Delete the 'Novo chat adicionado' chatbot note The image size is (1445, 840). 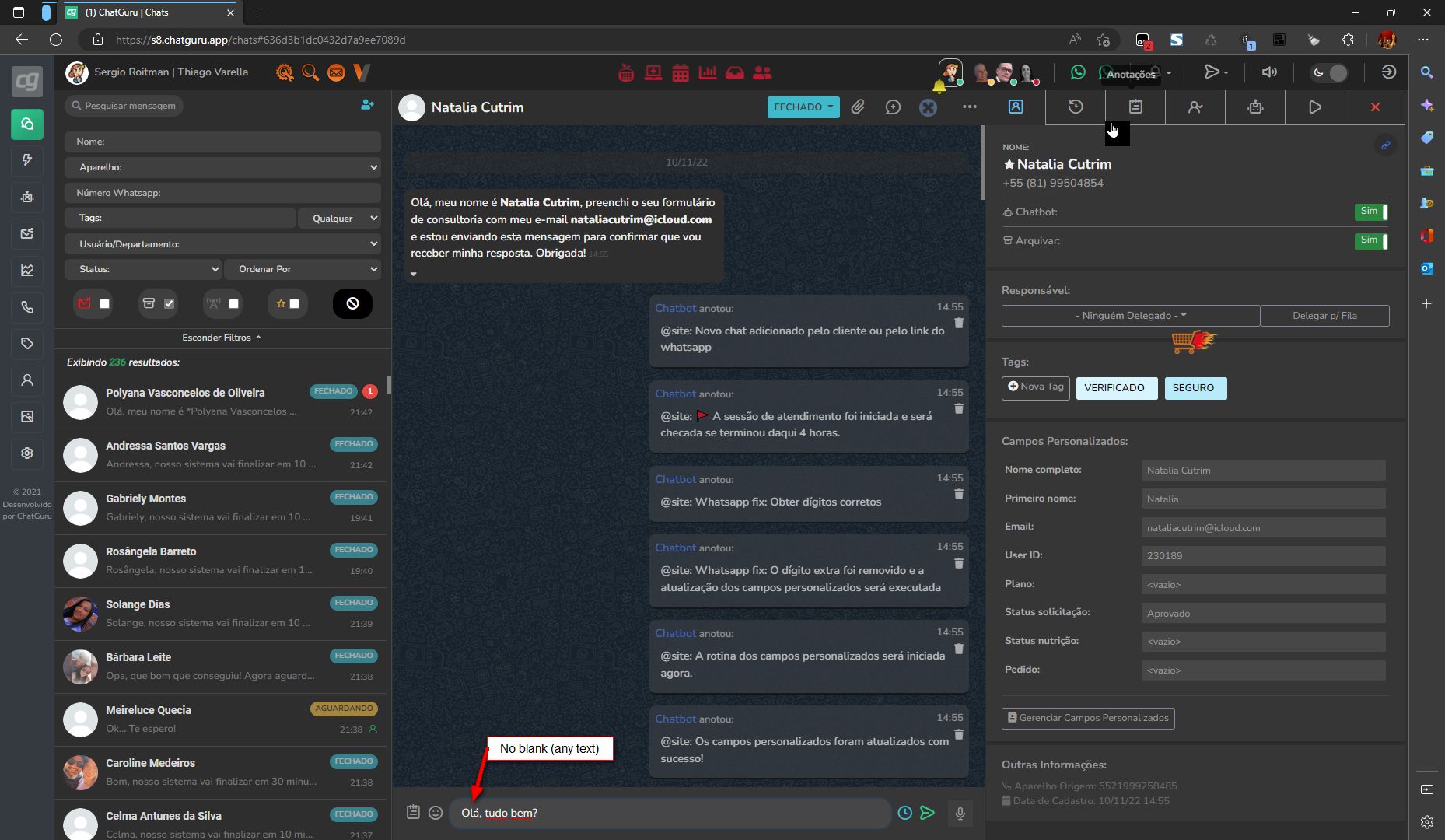(x=959, y=324)
